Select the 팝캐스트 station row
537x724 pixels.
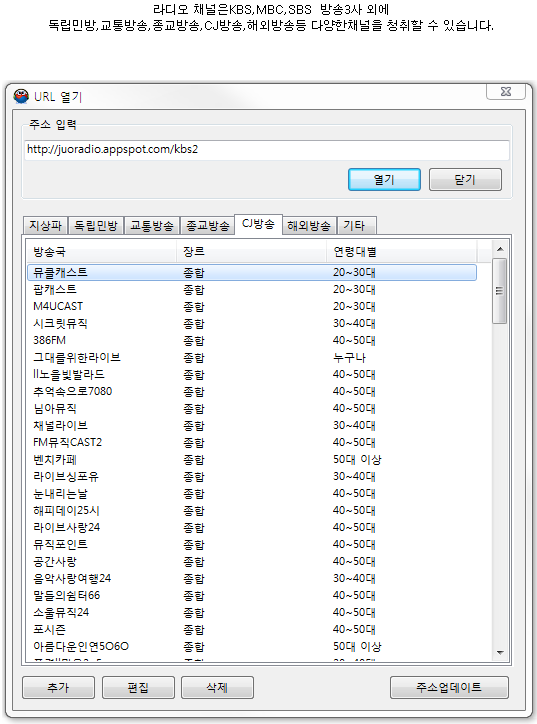pyautogui.click(x=252, y=290)
